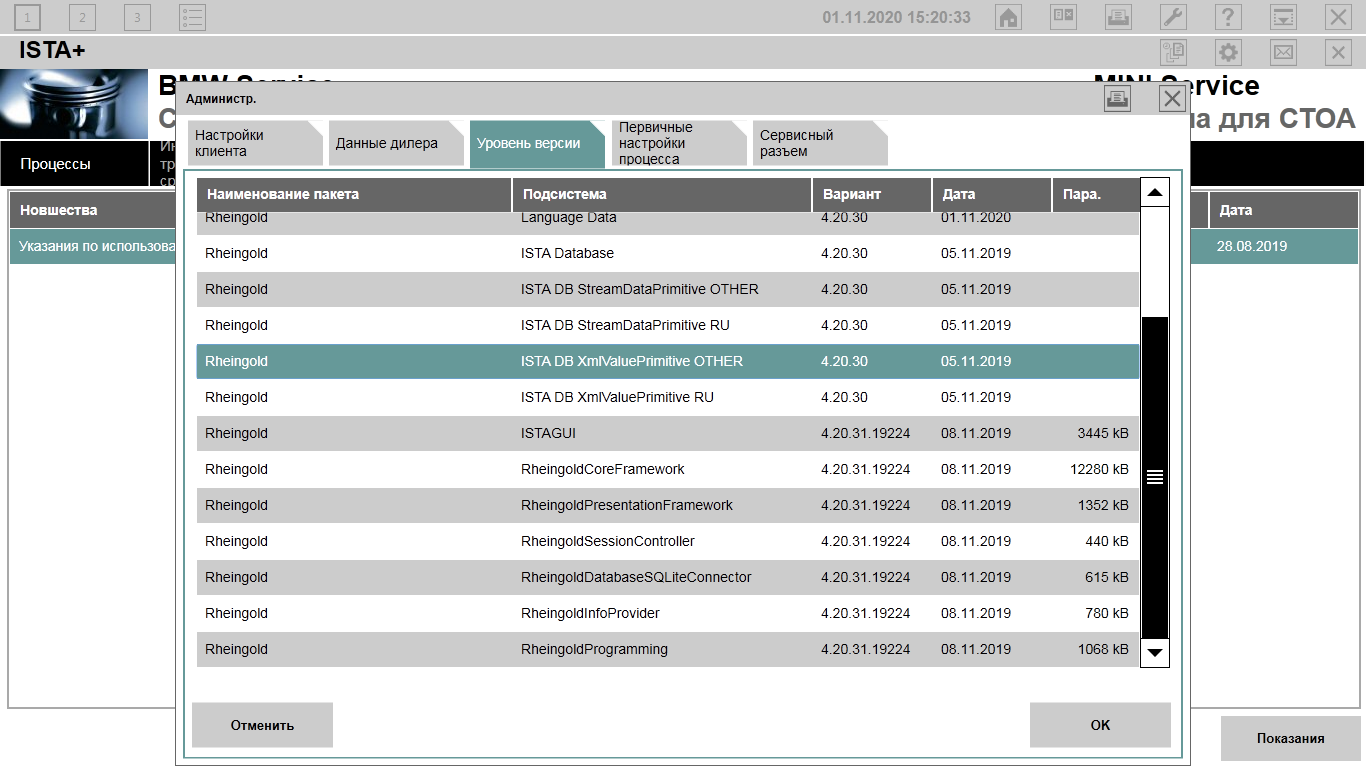Select the Уровень версии tab

[537, 143]
